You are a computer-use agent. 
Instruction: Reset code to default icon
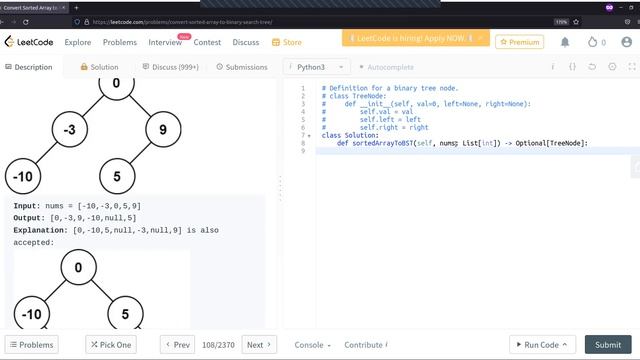point(592,67)
